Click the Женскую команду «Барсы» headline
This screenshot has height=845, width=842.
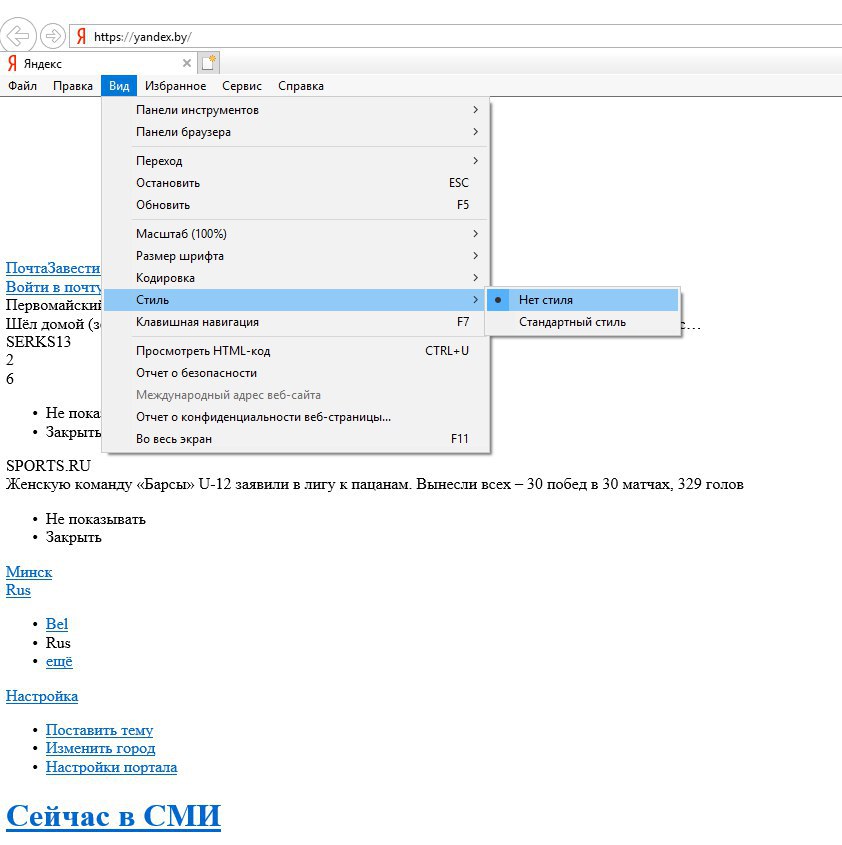coord(375,484)
